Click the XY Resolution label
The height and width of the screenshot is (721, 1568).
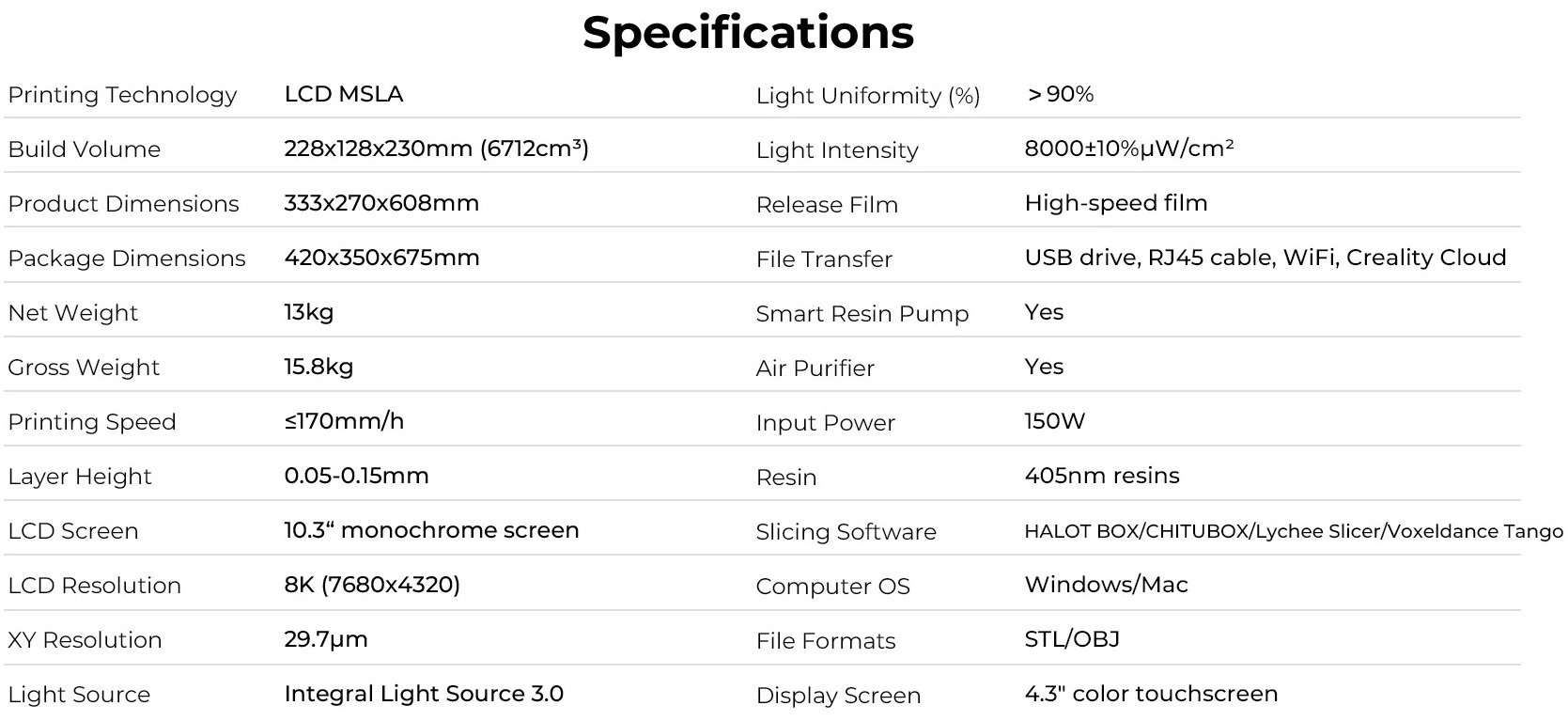click(85, 640)
